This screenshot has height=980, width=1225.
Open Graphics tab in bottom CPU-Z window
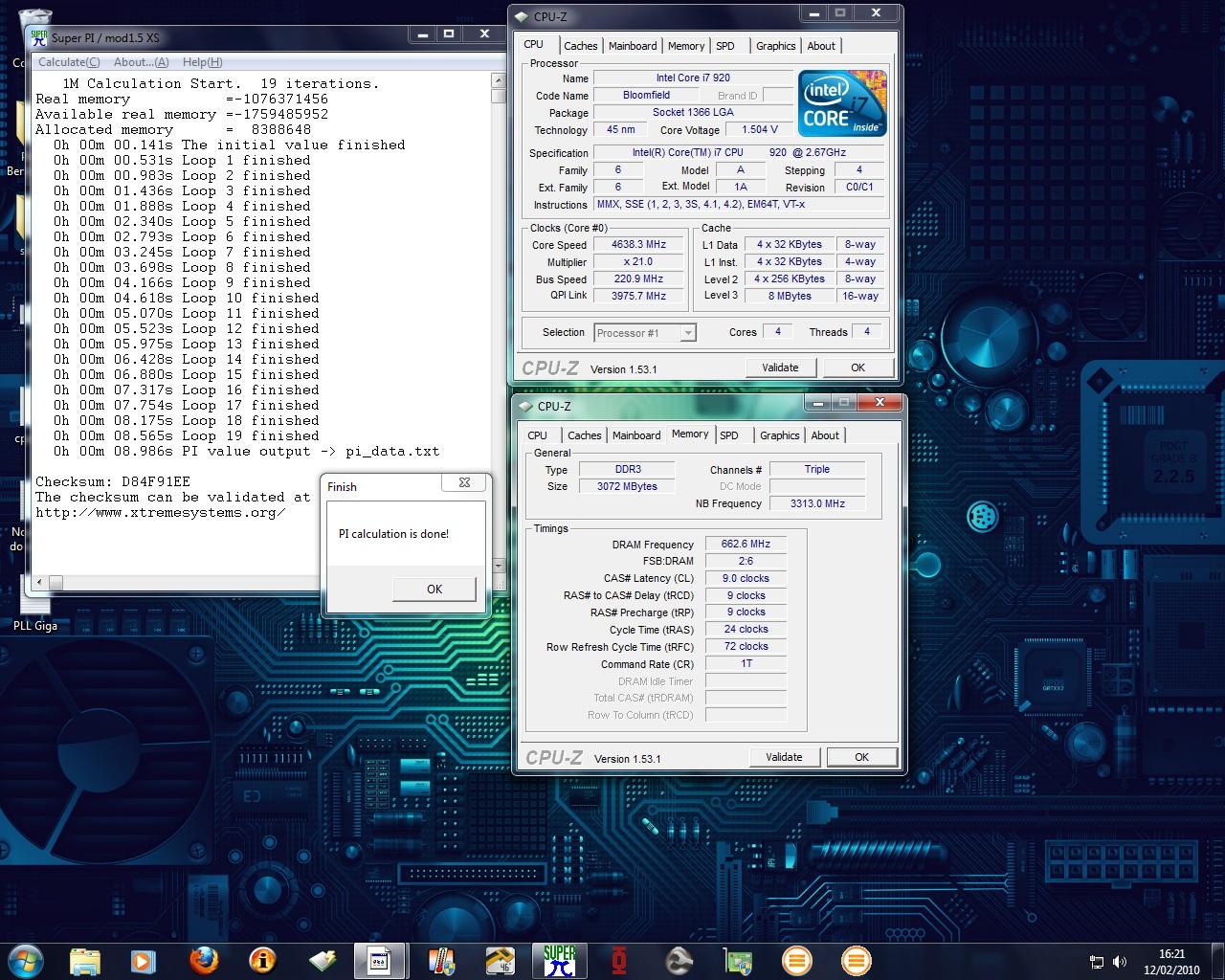tap(779, 435)
